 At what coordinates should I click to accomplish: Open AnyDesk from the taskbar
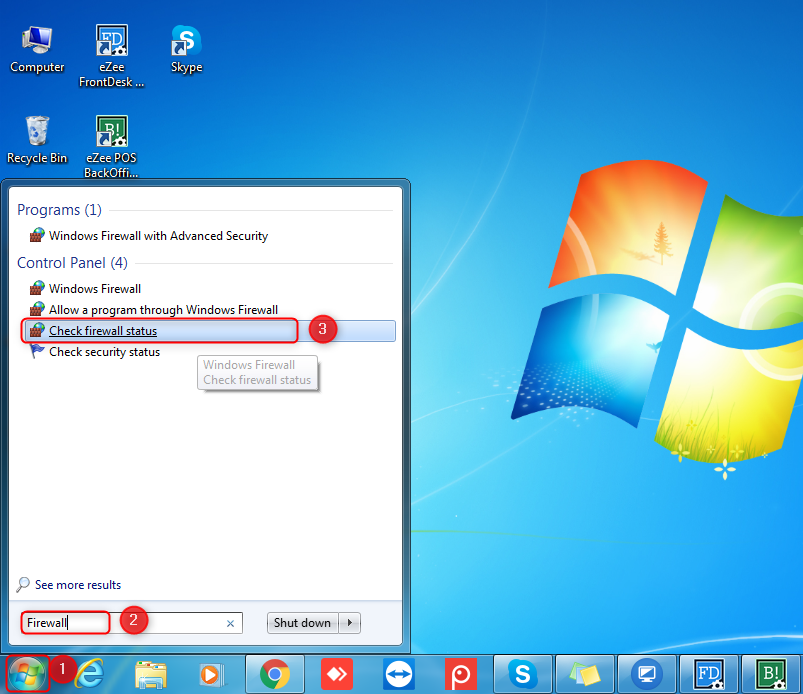337,674
